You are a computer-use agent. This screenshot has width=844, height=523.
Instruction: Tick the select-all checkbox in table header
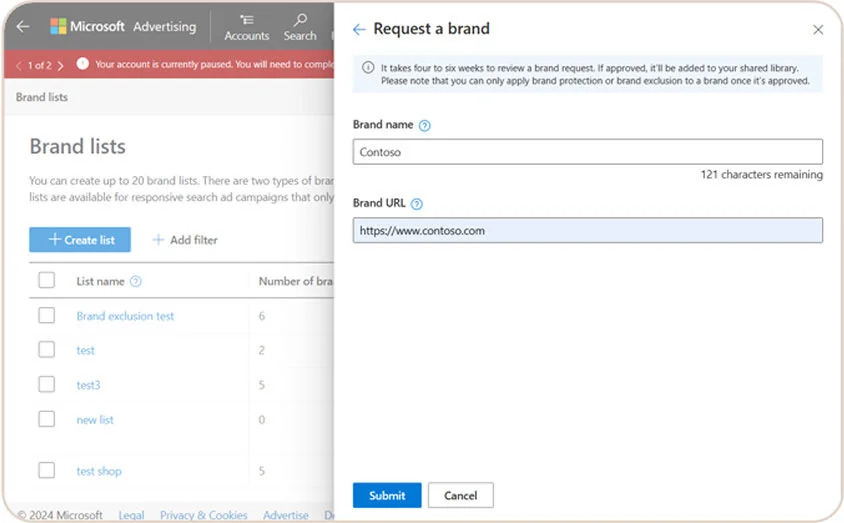(x=47, y=281)
